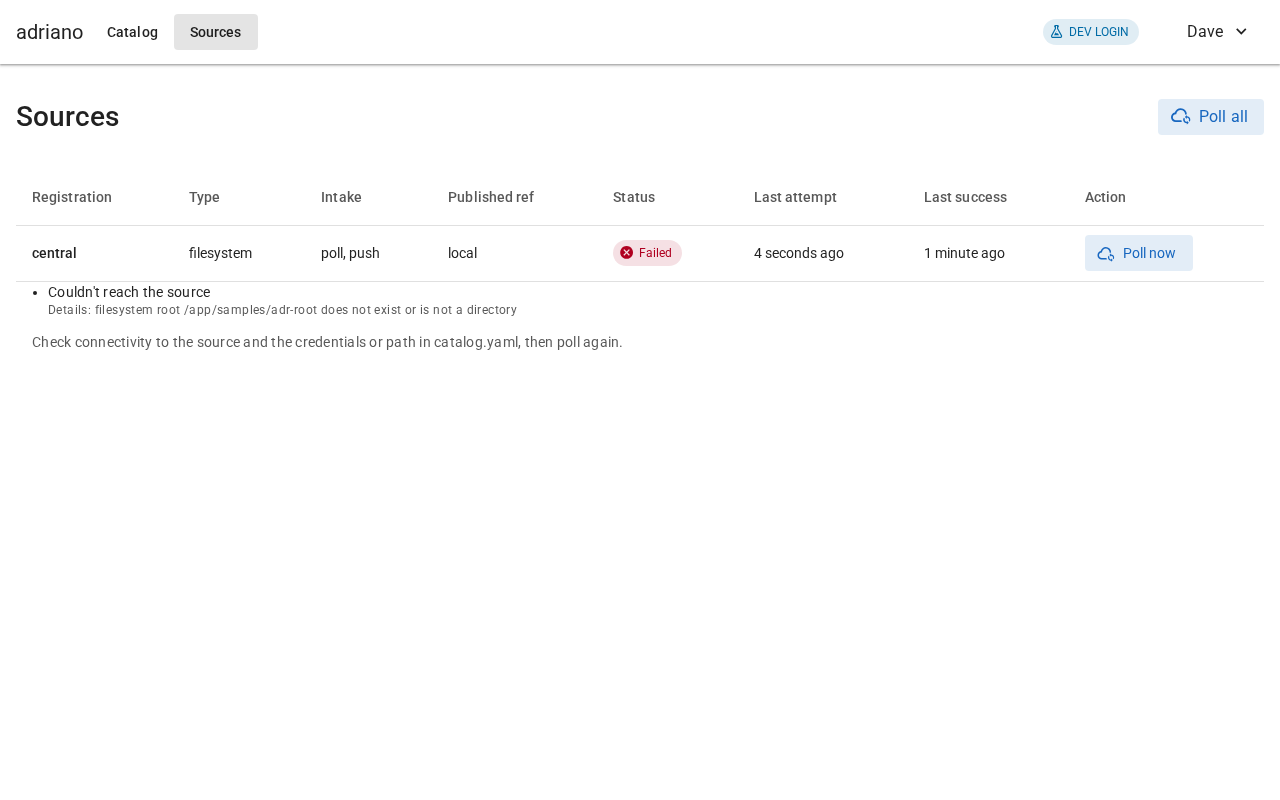
Task: Click the Couldn't reach the source message
Action: (x=129, y=292)
